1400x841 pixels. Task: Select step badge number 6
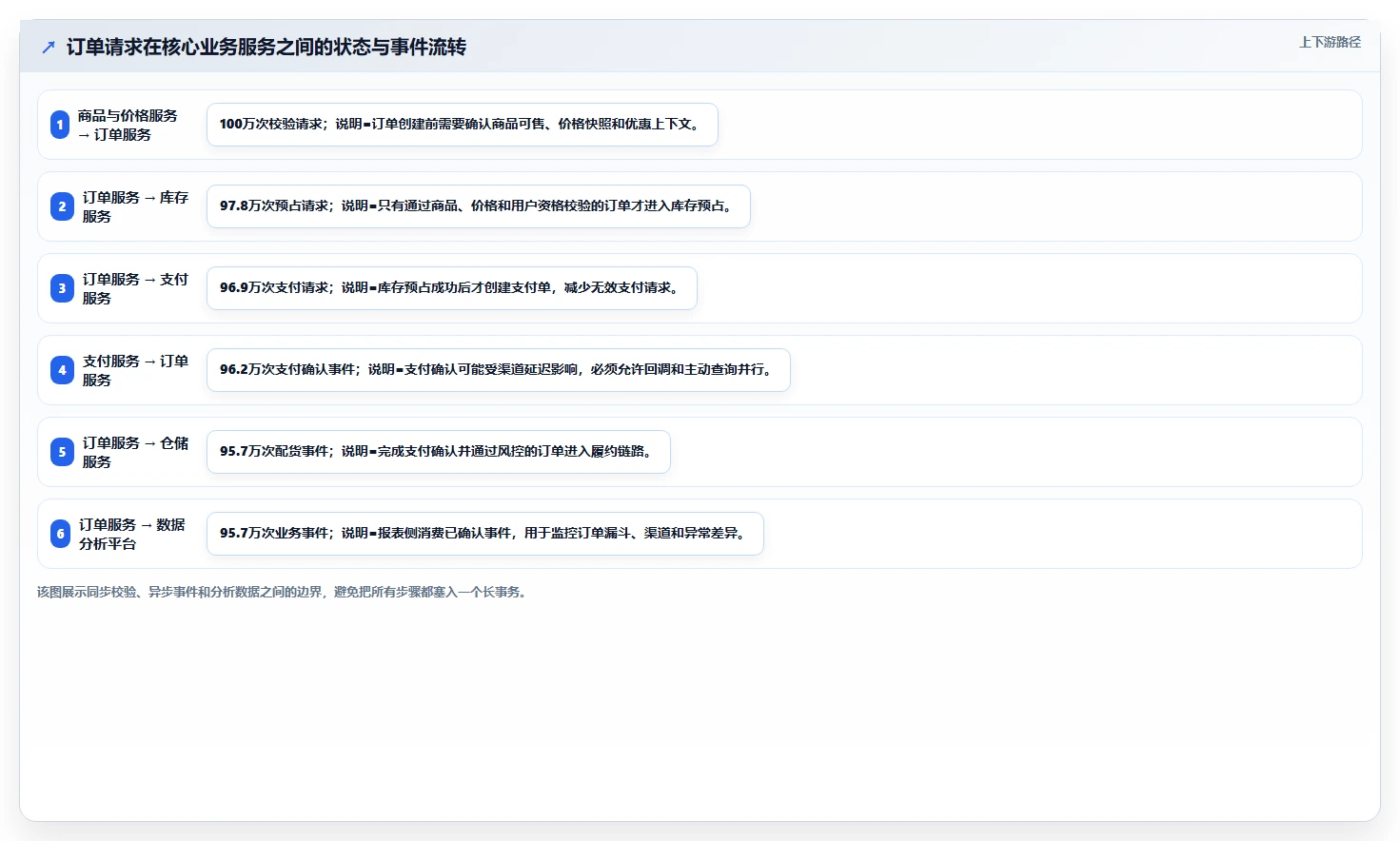pos(60,534)
